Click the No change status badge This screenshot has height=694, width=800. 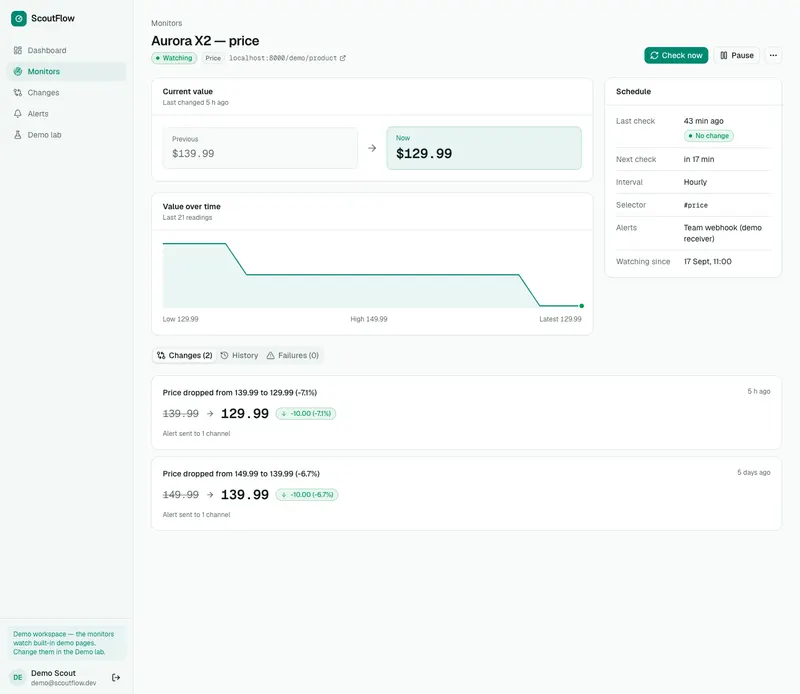(x=709, y=136)
